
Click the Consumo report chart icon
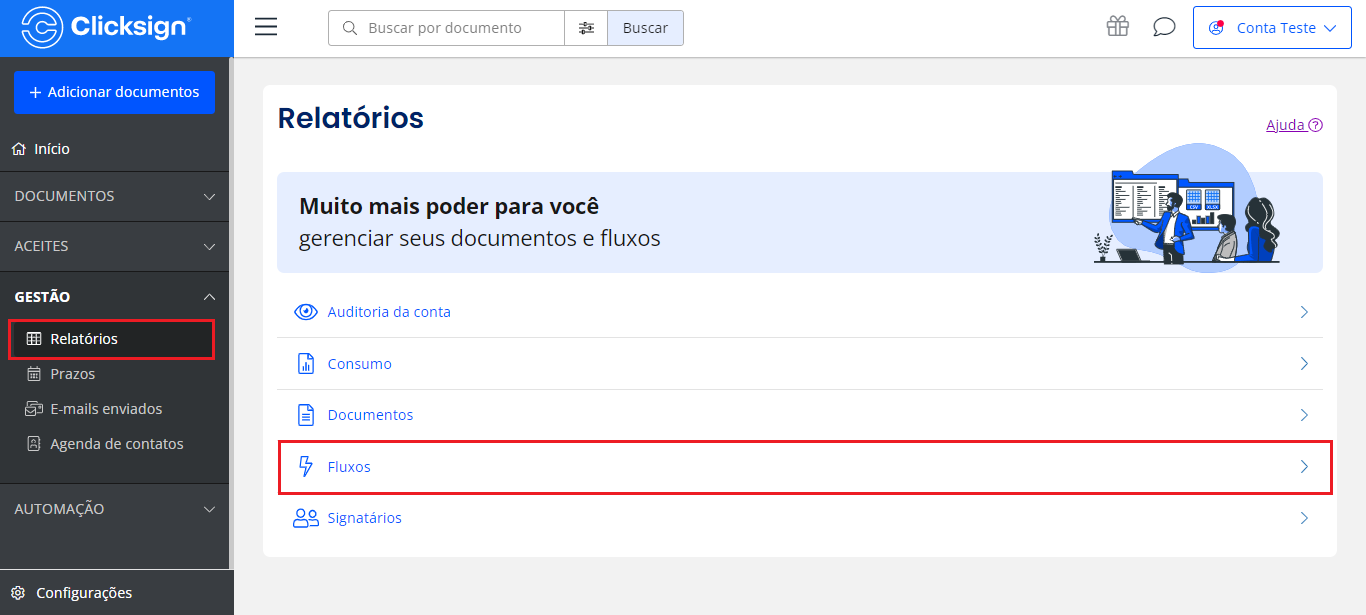(x=306, y=364)
